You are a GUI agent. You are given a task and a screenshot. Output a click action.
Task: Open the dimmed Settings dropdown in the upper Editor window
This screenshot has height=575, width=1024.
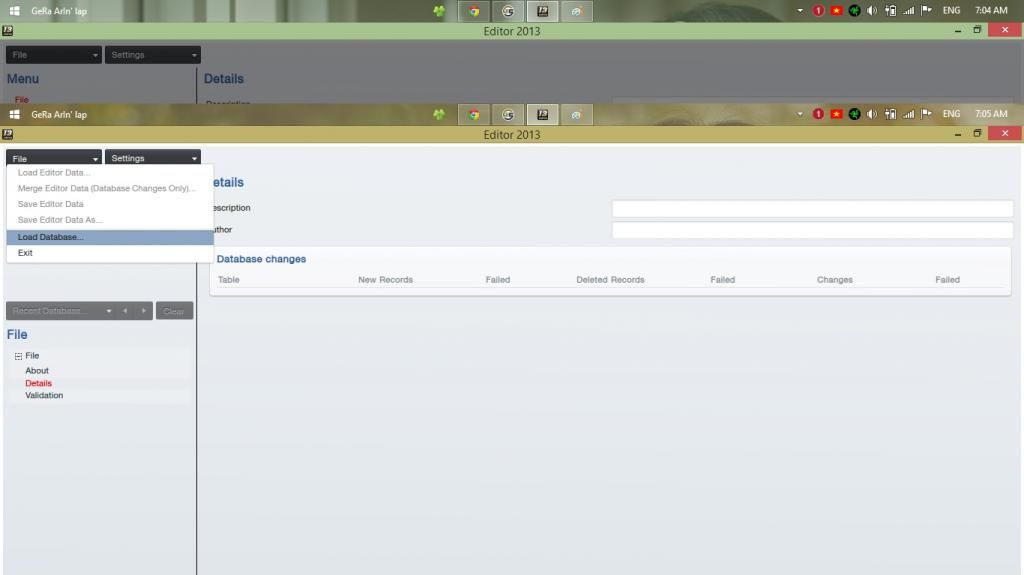(152, 55)
